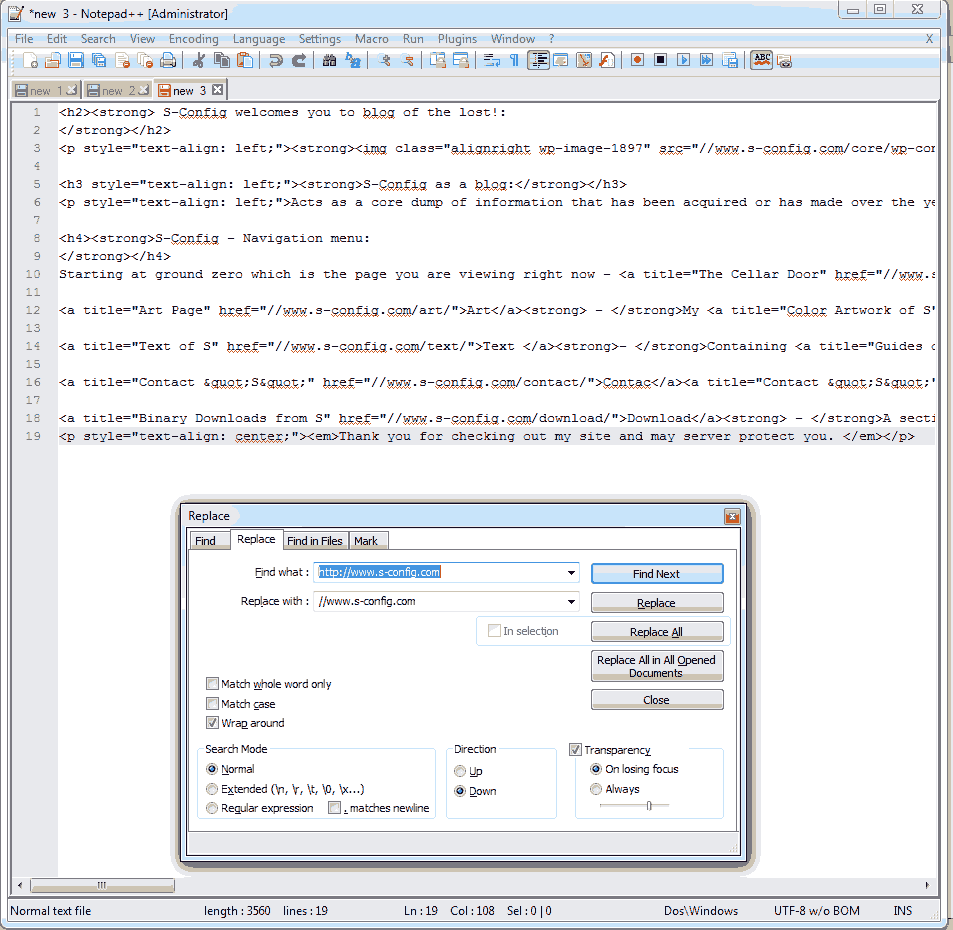Click Replace All in All Opened Documents
This screenshot has height=930, width=953.
[x=657, y=666]
